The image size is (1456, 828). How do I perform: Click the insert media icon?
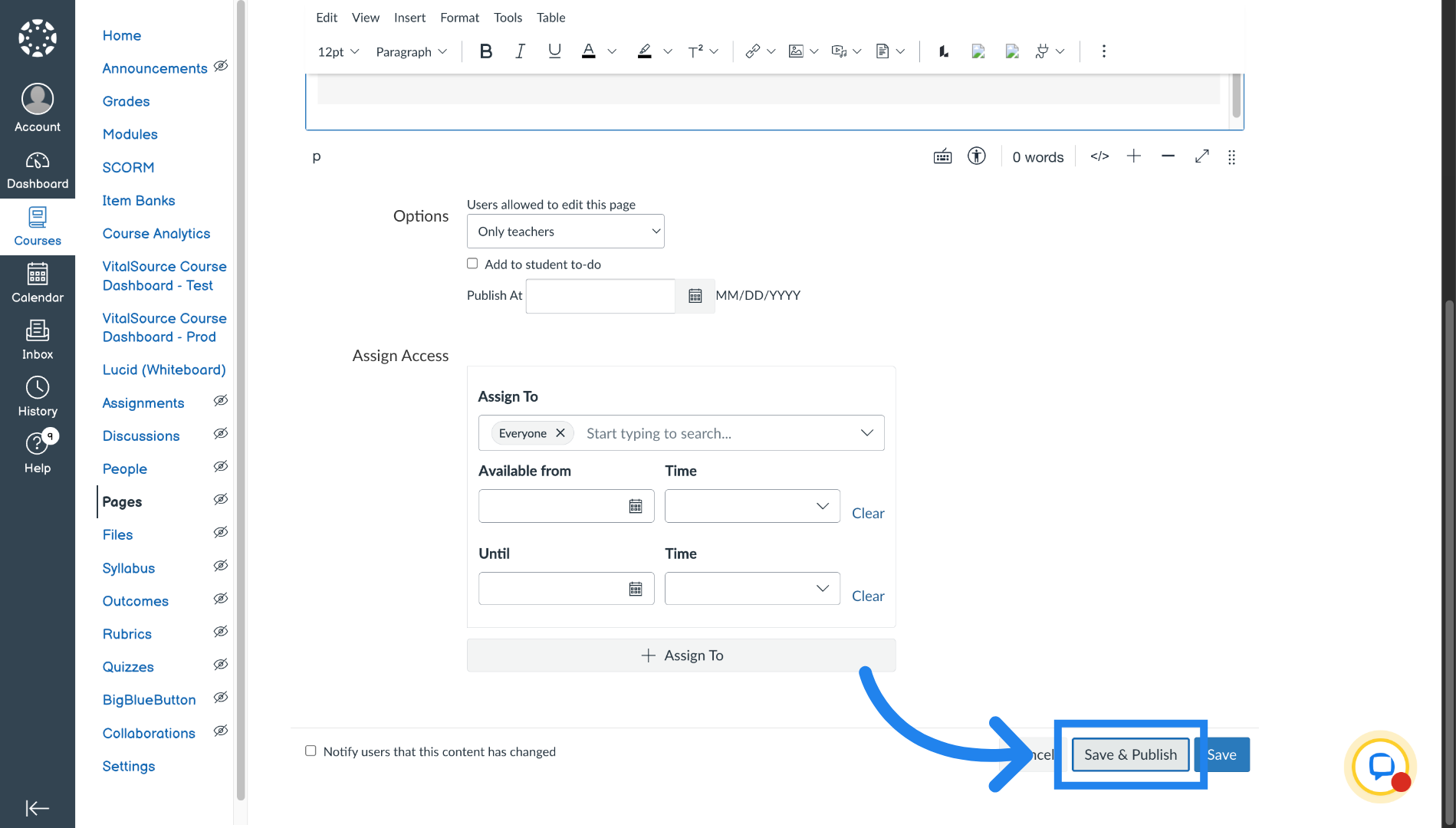coord(839,51)
